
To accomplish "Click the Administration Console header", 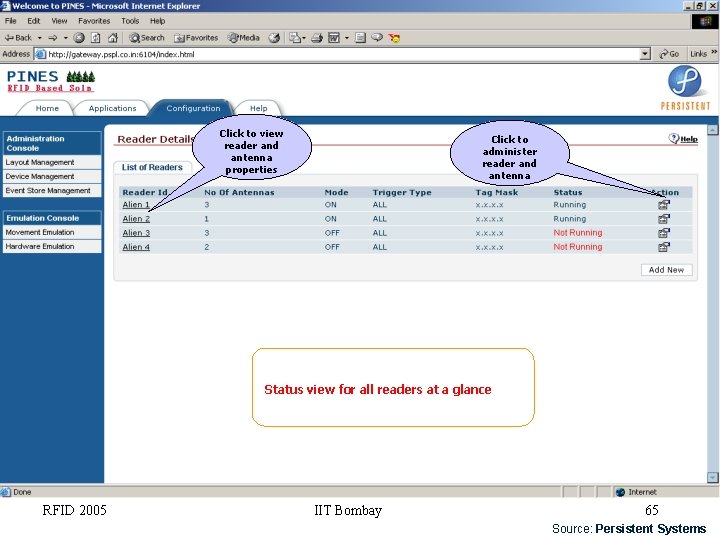I will click(51, 143).
